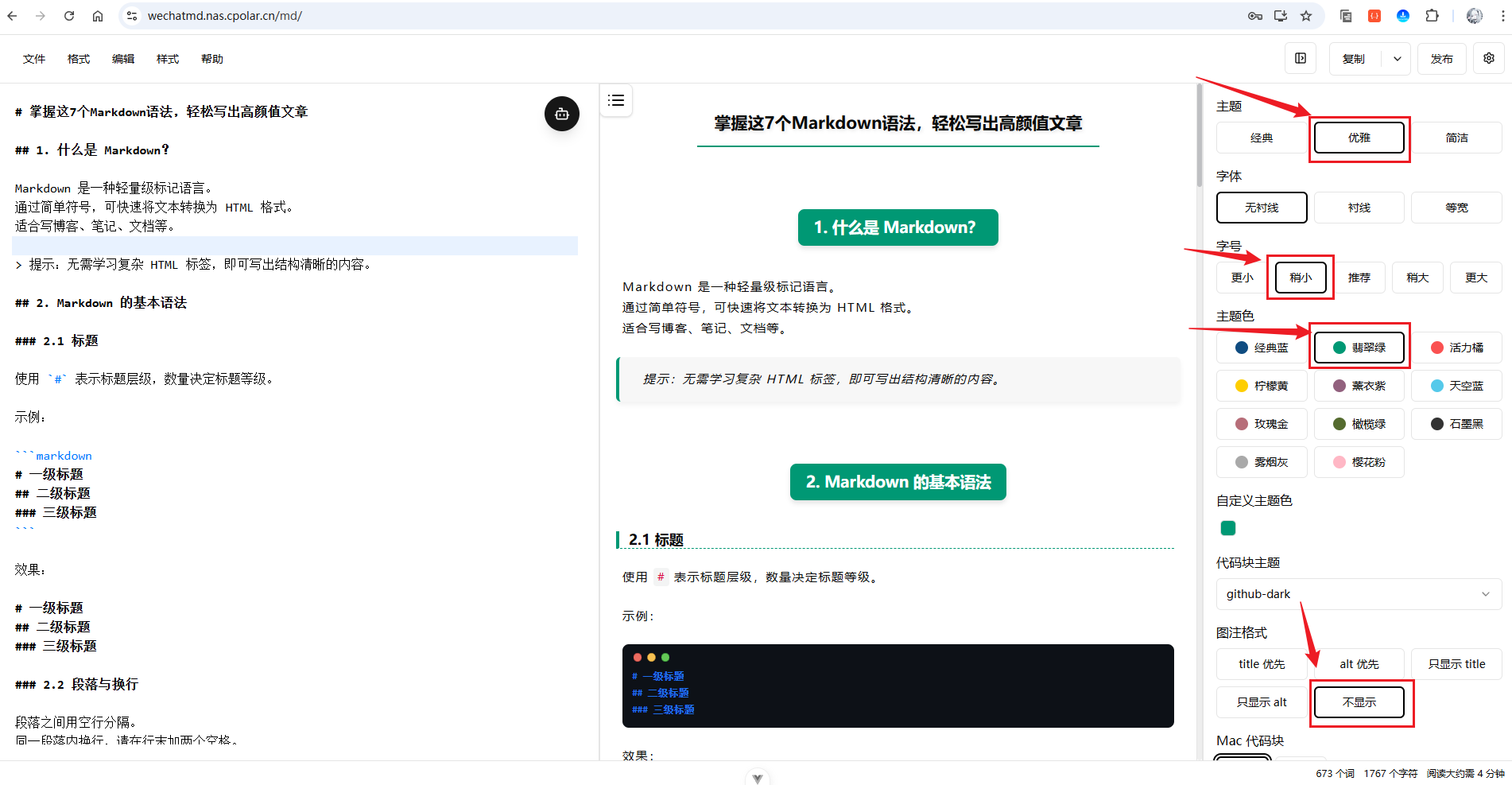
Task: Open the settings gear in the editor header
Action: [x=1489, y=58]
